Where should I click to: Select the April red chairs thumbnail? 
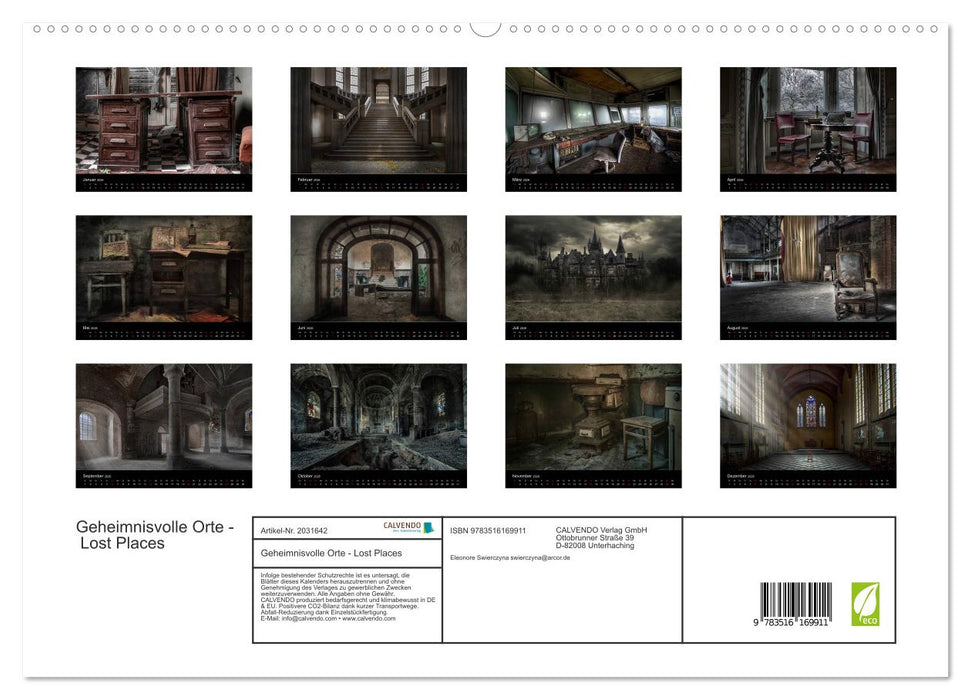tap(808, 121)
